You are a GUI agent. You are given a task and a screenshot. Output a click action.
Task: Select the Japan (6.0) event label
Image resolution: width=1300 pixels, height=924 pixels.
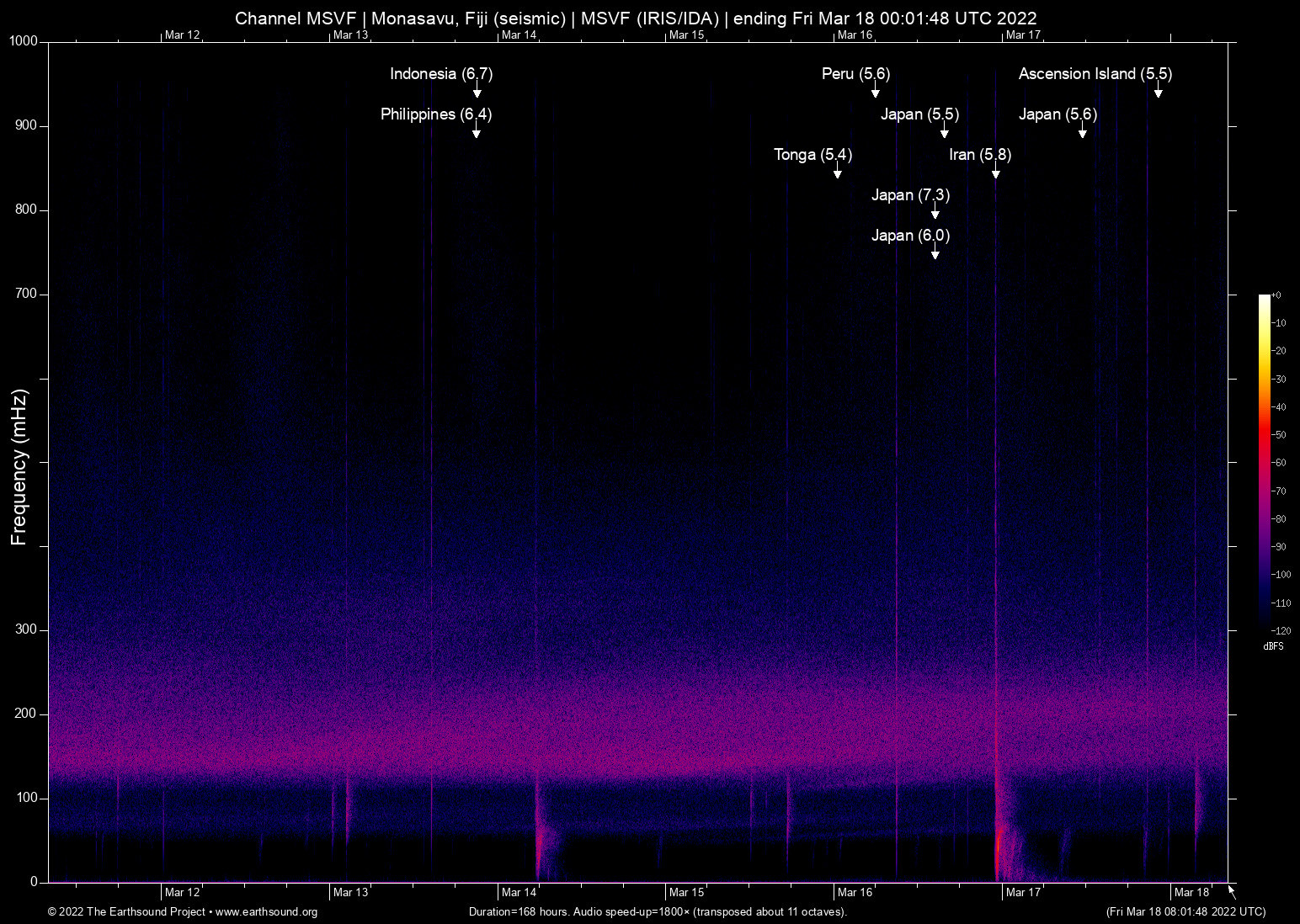pos(910,236)
